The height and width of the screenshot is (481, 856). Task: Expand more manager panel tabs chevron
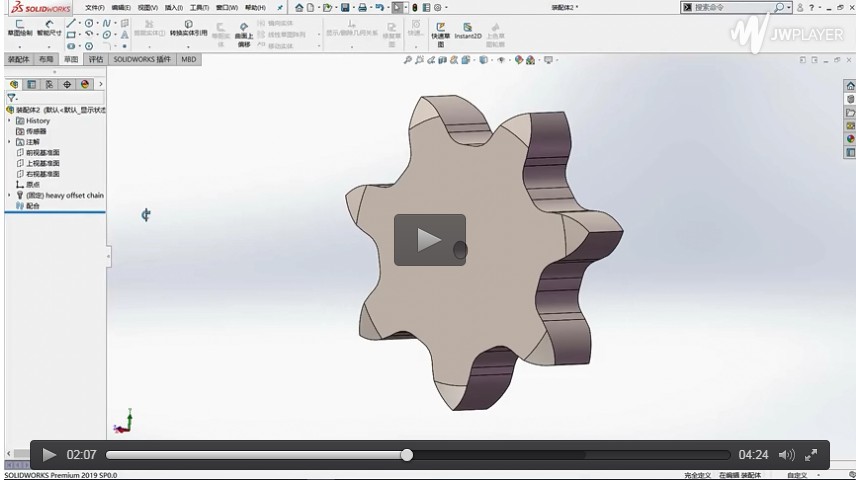point(101,85)
